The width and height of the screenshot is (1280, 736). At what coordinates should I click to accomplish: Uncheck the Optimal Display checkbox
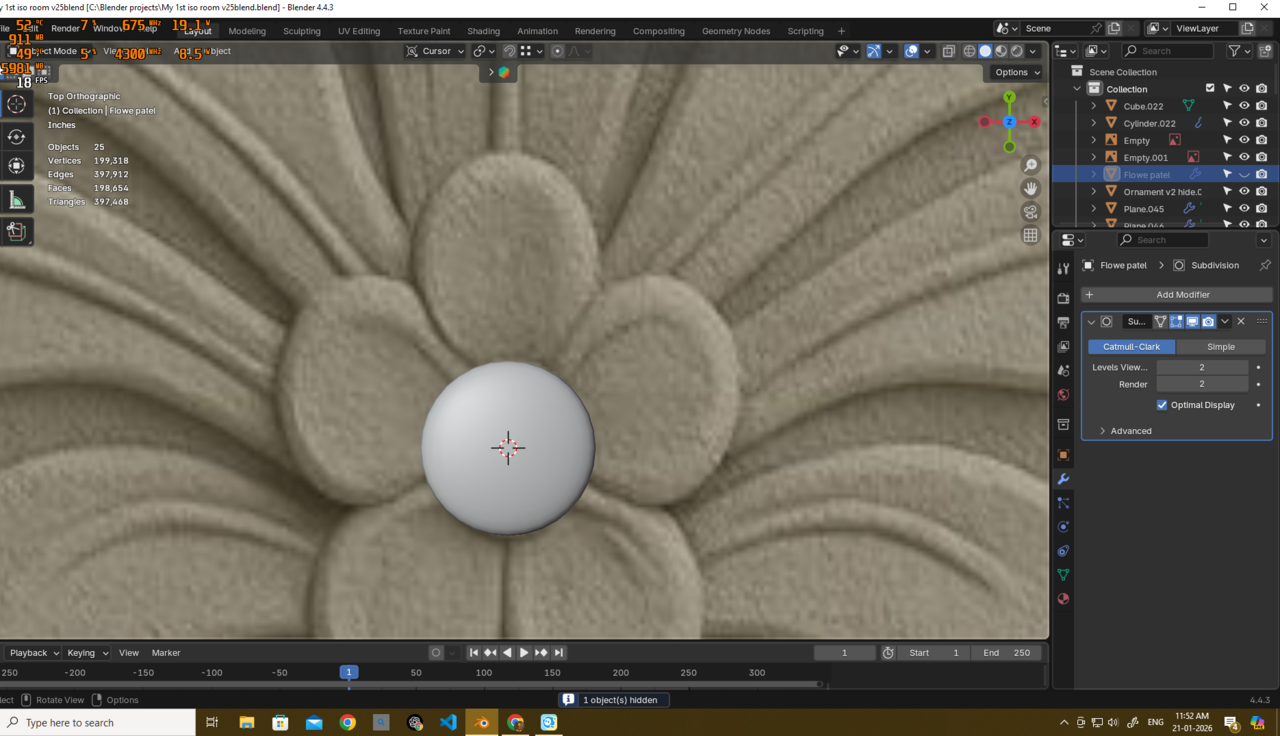click(x=1162, y=405)
